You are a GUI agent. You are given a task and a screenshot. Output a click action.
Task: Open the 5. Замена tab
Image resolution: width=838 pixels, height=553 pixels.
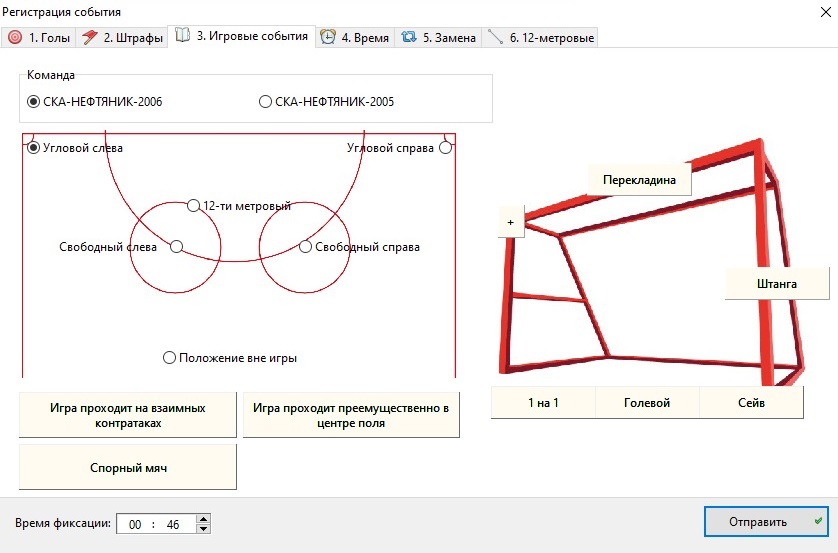tap(438, 37)
